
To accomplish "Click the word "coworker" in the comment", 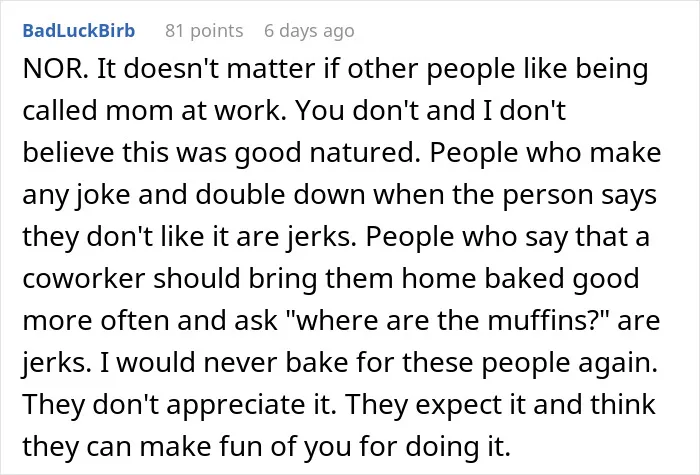I will pos(84,279).
